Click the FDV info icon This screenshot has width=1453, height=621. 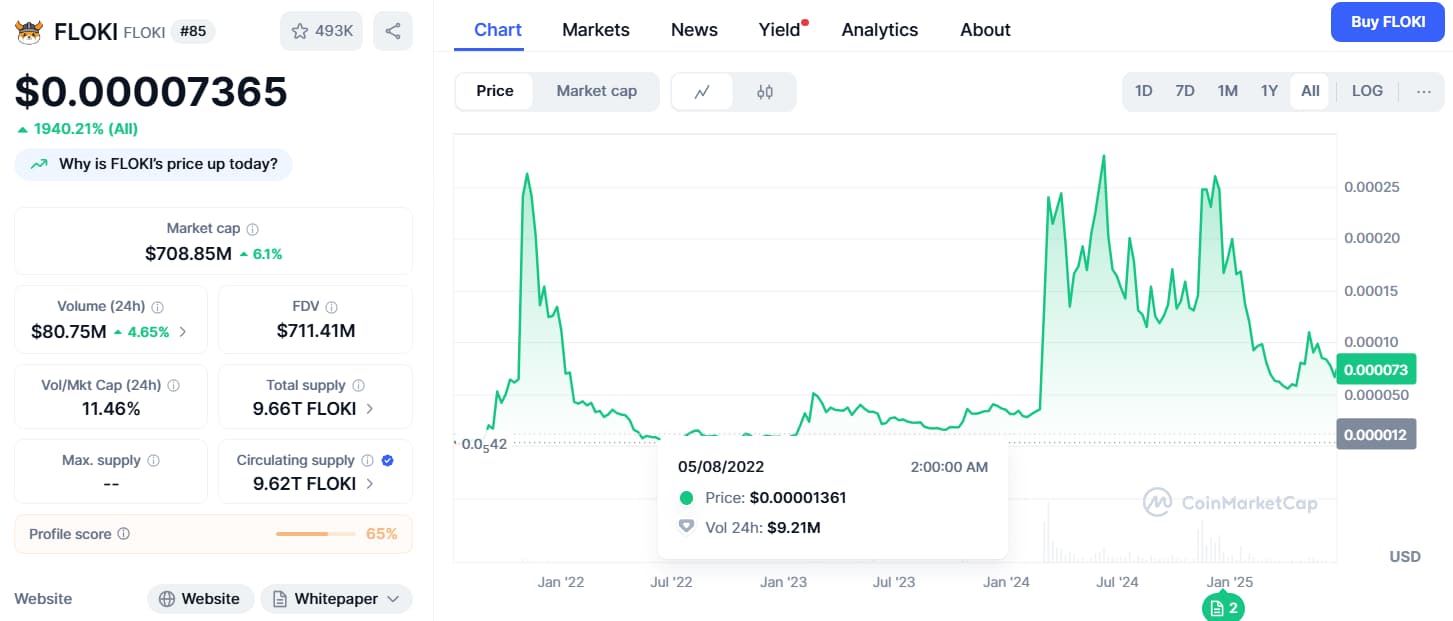coord(332,307)
